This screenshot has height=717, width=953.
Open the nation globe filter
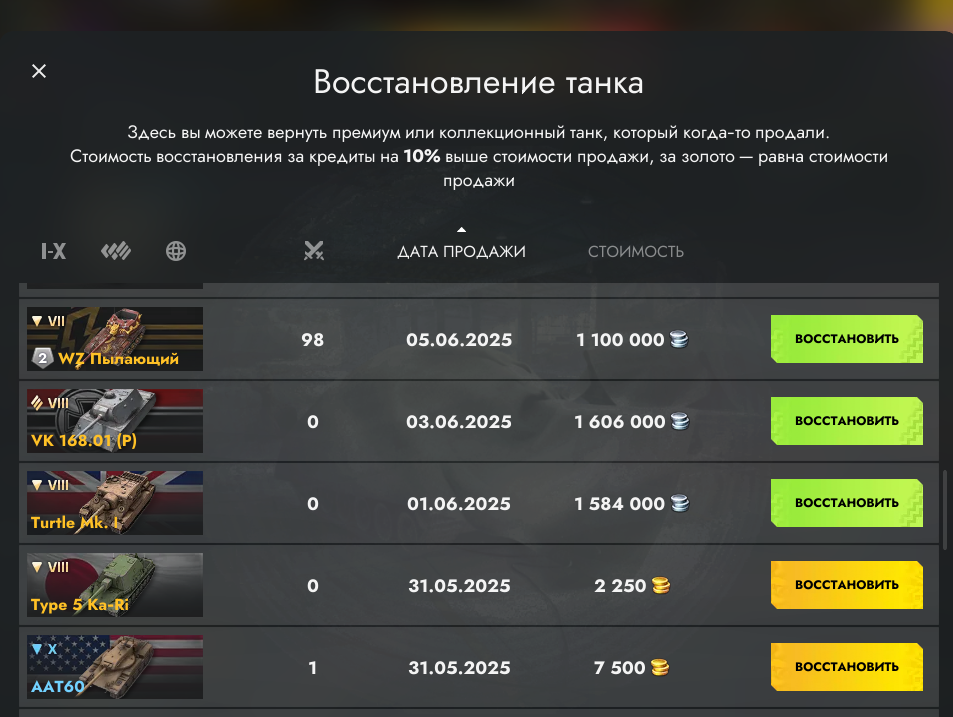click(176, 251)
